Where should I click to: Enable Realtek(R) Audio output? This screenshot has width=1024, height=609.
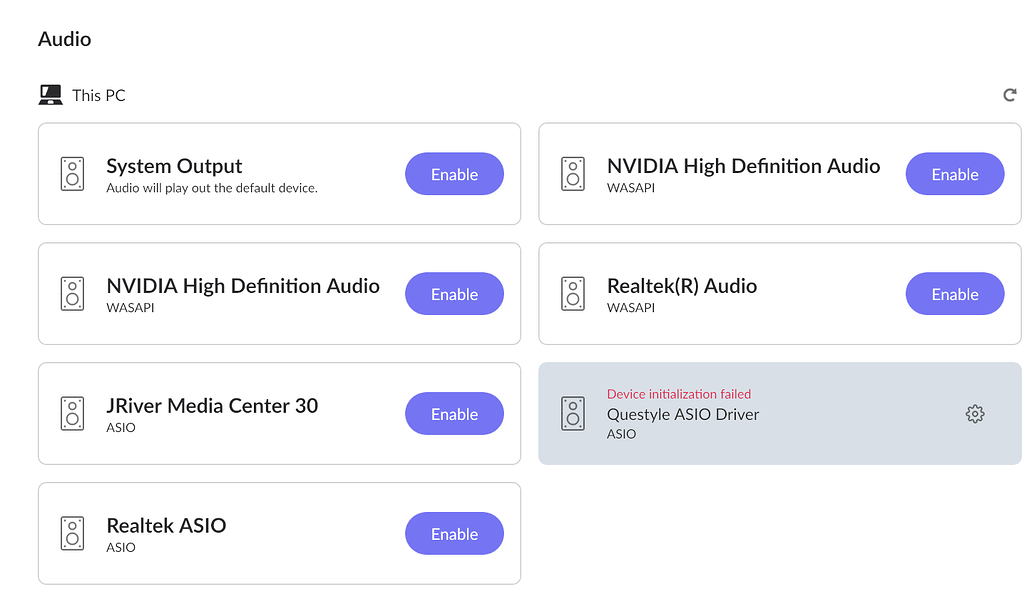click(955, 293)
